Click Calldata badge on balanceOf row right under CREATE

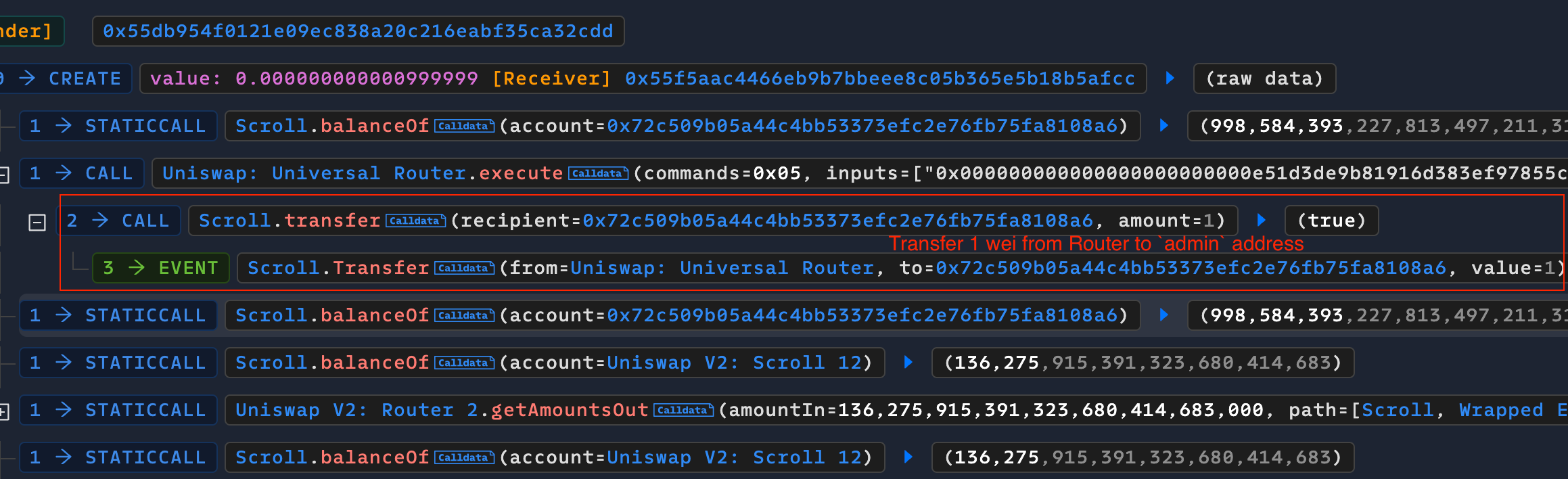coord(464,127)
